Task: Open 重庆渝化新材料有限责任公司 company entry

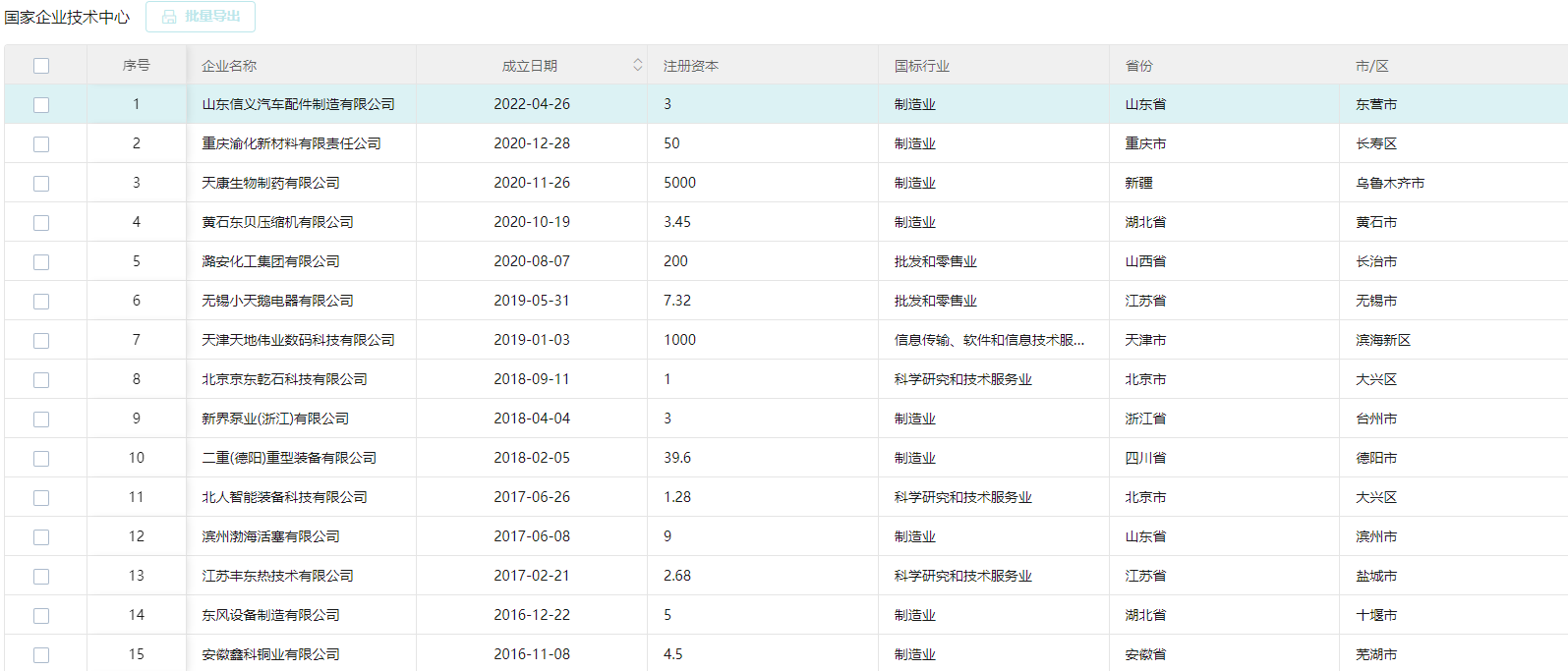Action: tap(291, 143)
